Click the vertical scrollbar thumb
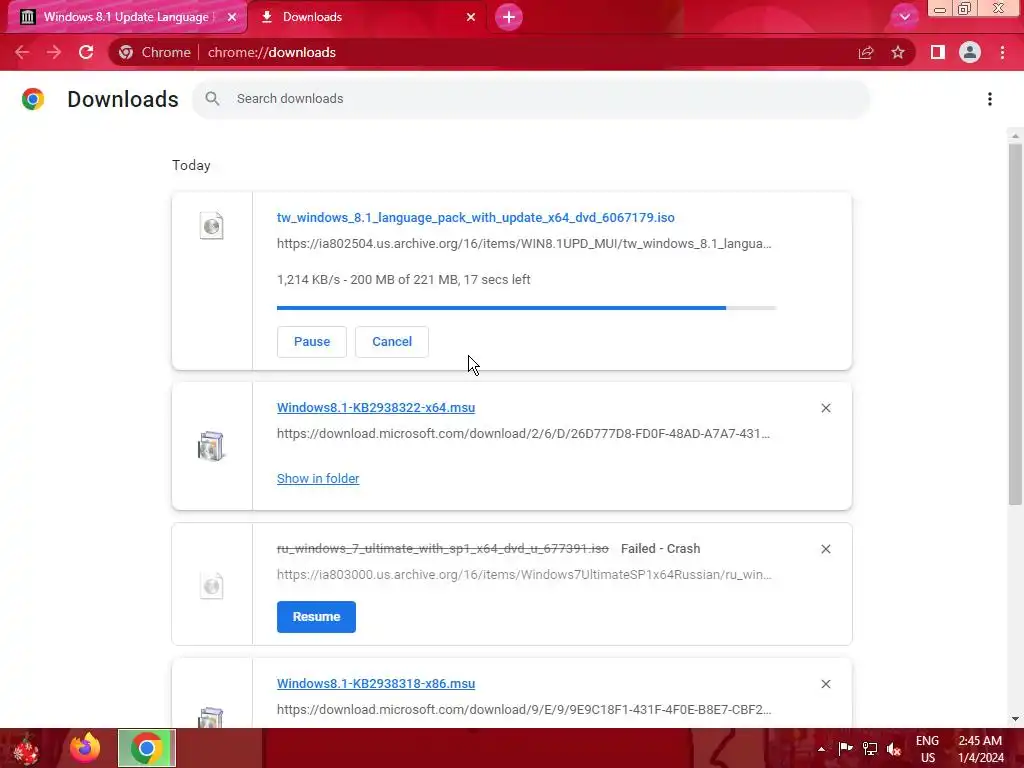This screenshot has height=768, width=1024. [x=1015, y=324]
